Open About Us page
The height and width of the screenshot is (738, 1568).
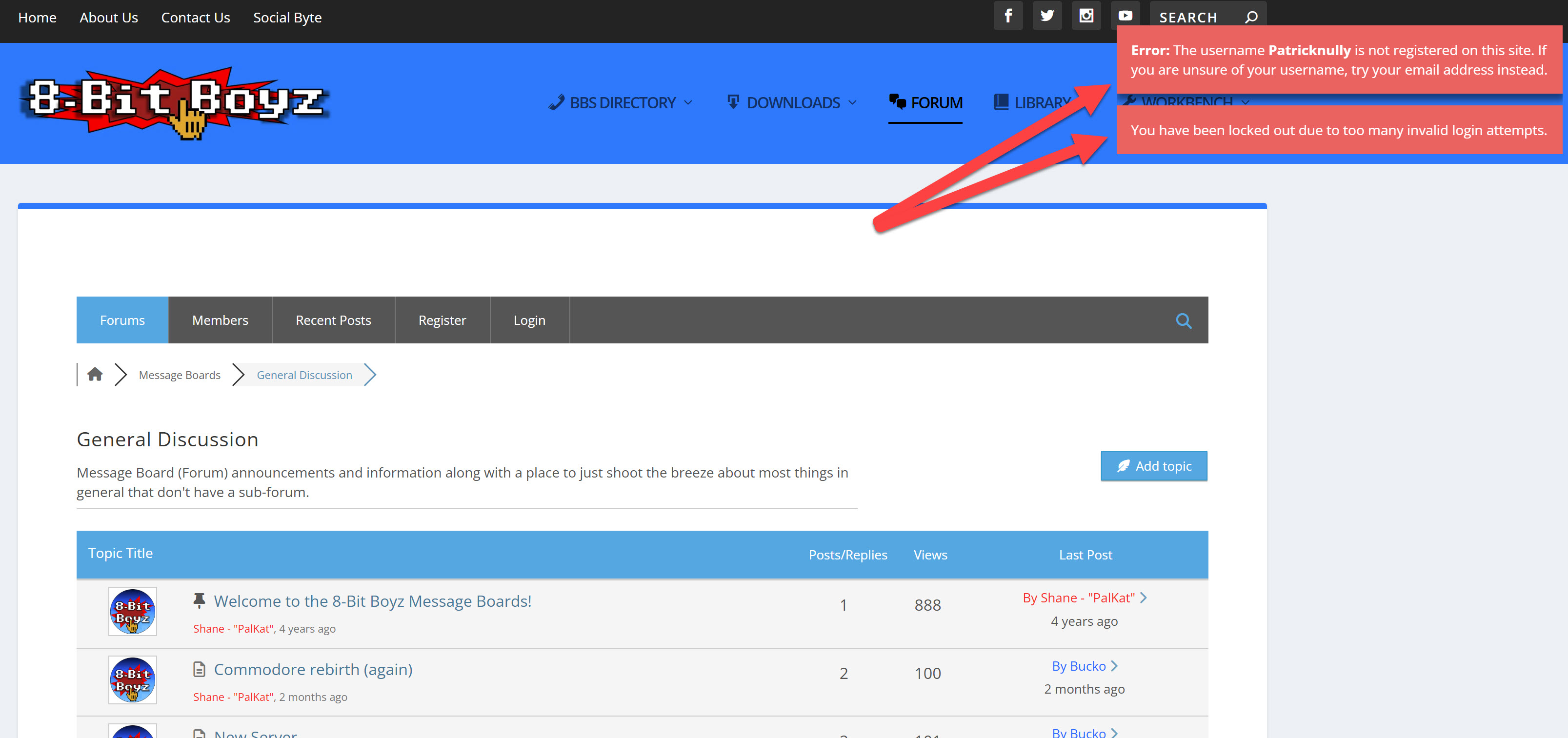coord(109,18)
